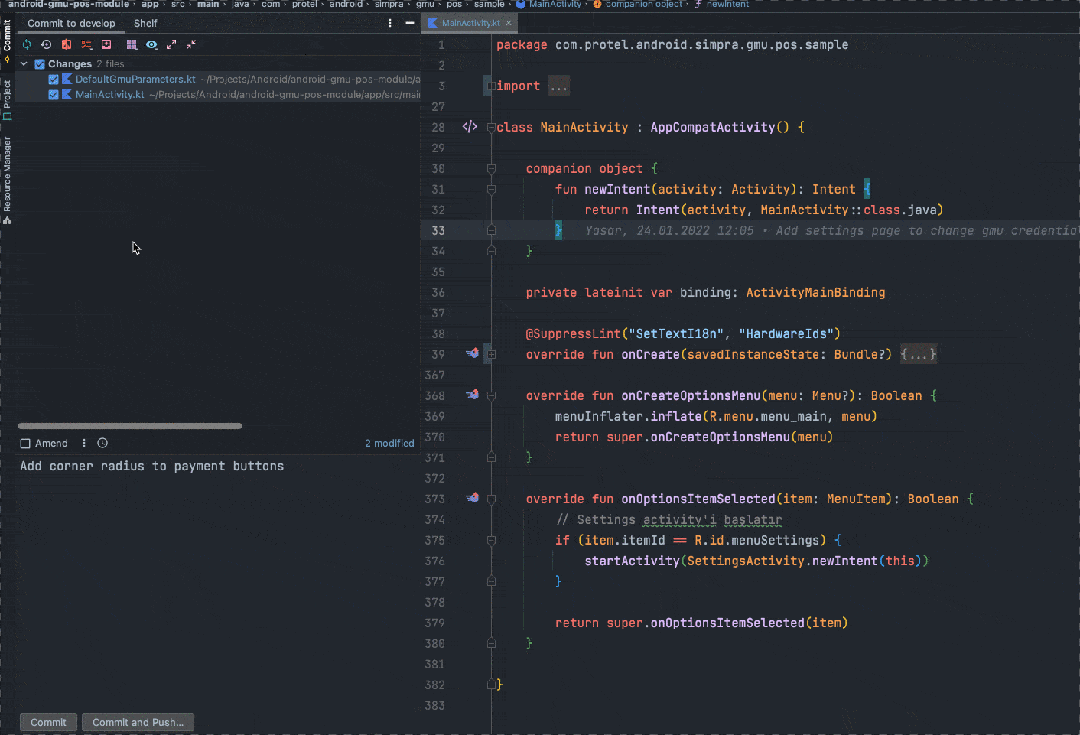This screenshot has height=735, width=1080.
Task: Uncheck the MainActivity.kt file checkbox
Action: coord(53,94)
